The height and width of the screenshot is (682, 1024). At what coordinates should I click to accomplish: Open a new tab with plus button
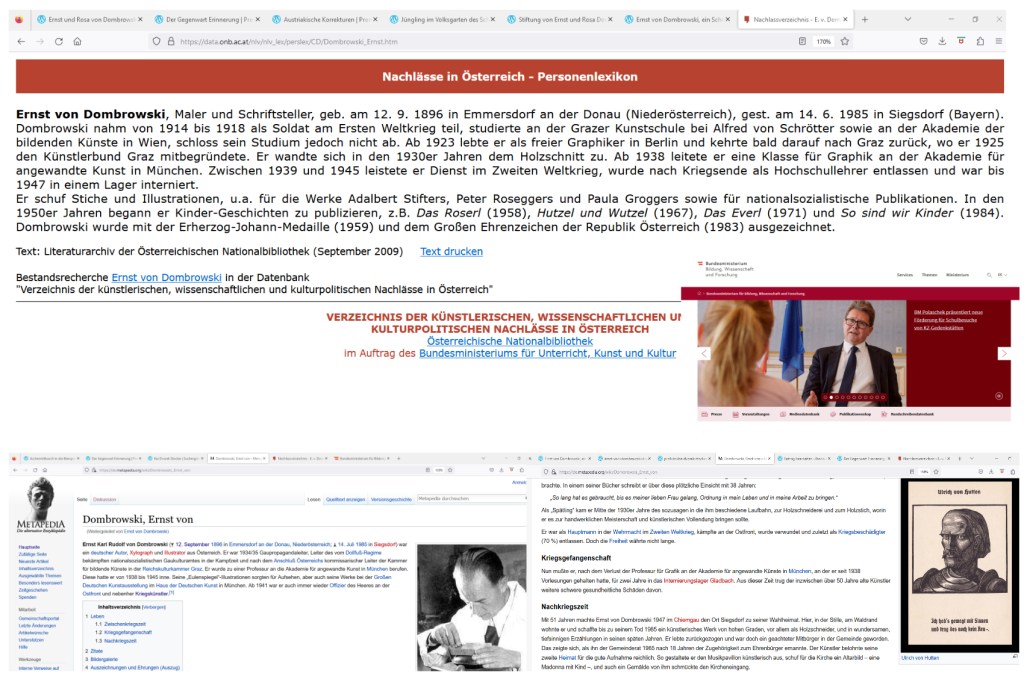[x=865, y=19]
